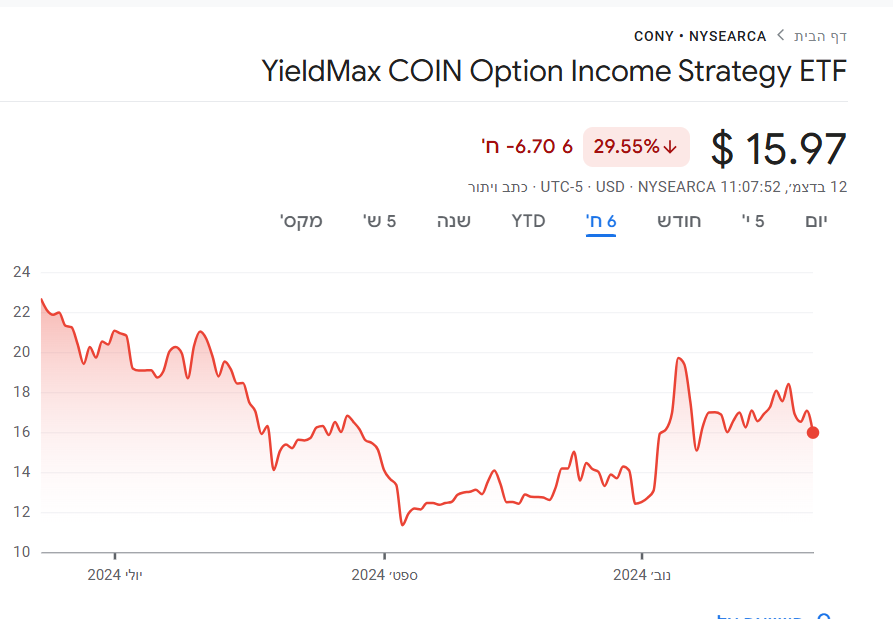Screen dimensions: 893x619
Task: Select the שנה one-year range tab
Action: [453, 221]
